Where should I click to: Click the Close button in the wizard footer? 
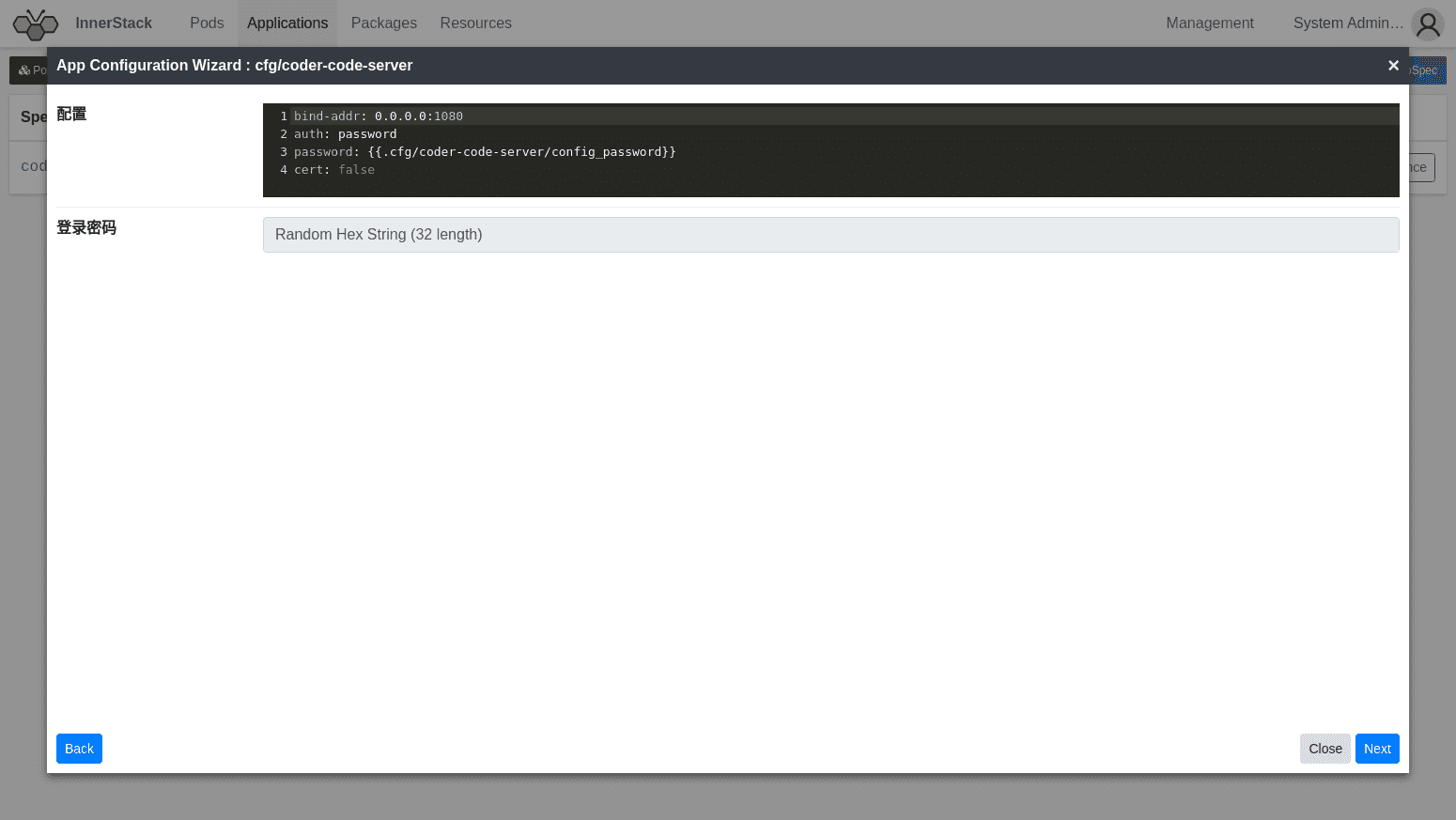[x=1324, y=749]
